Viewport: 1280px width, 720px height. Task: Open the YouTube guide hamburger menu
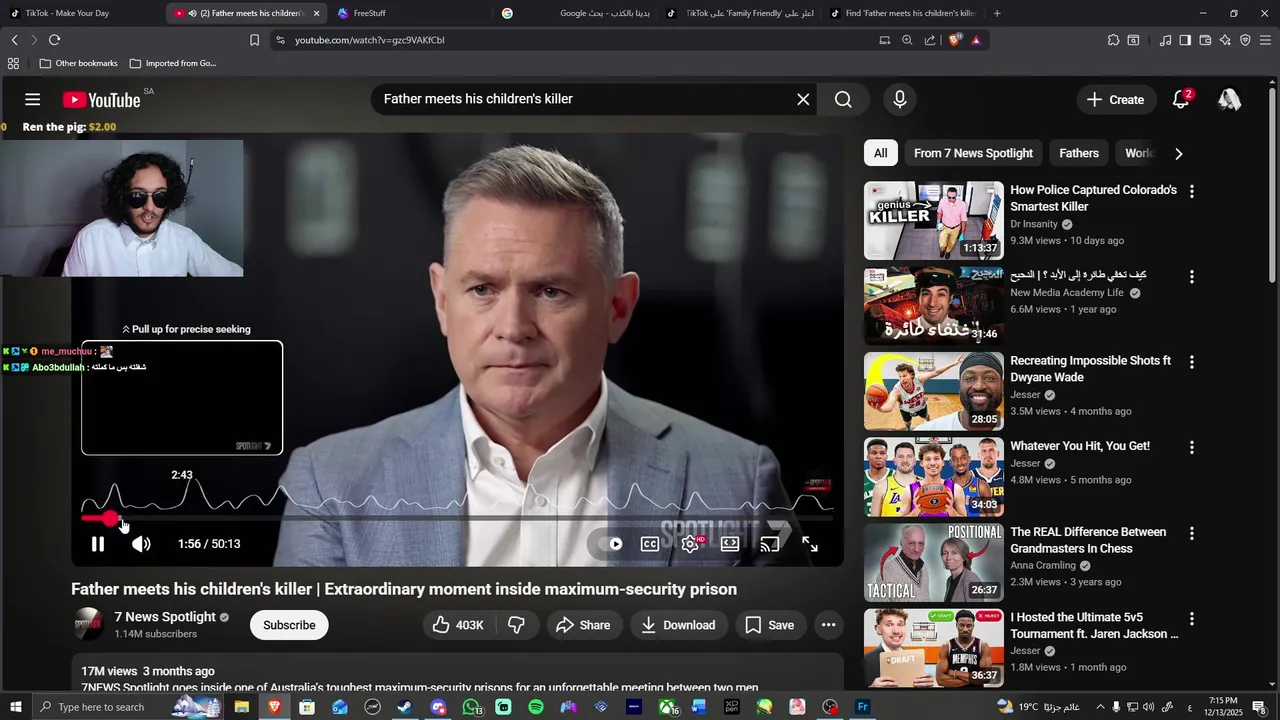[33, 100]
